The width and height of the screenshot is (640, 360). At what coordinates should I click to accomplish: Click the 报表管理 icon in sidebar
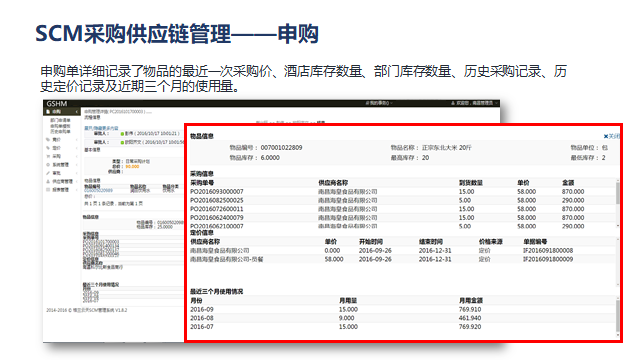[48, 190]
